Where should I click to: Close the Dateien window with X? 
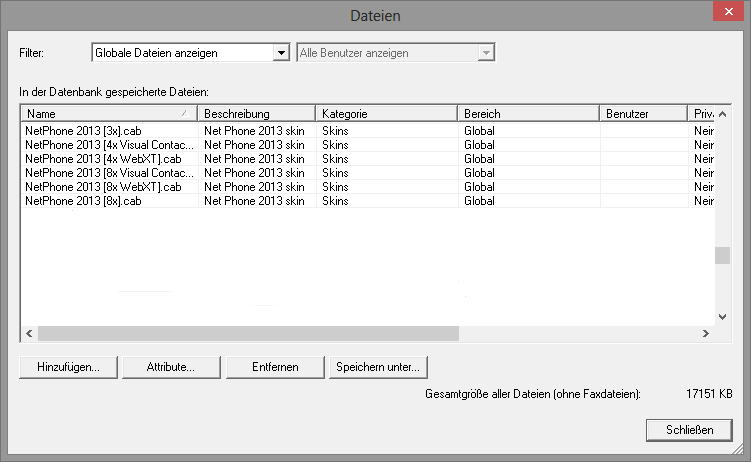tap(723, 14)
